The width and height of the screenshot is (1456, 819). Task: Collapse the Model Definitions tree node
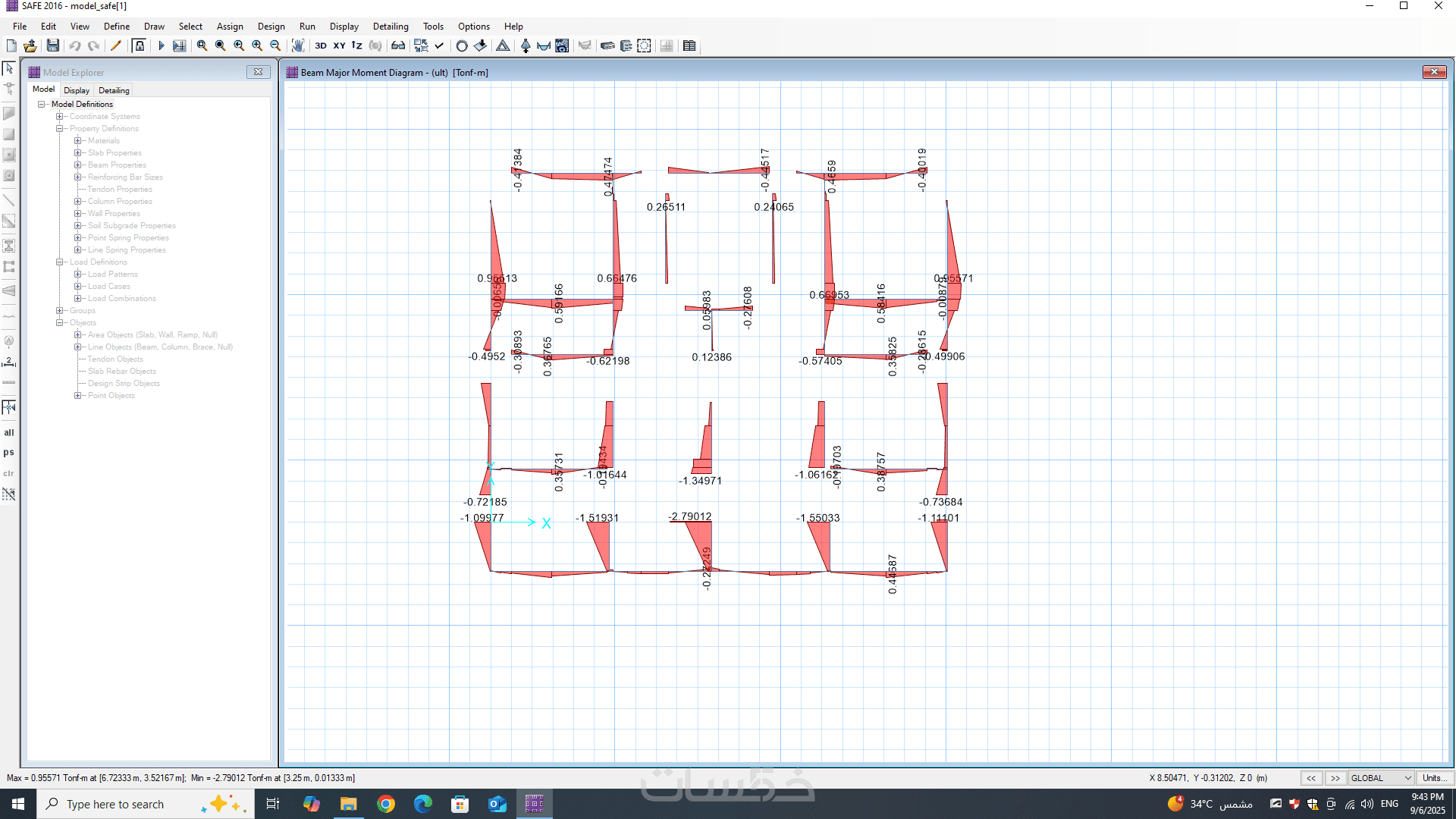coord(42,104)
